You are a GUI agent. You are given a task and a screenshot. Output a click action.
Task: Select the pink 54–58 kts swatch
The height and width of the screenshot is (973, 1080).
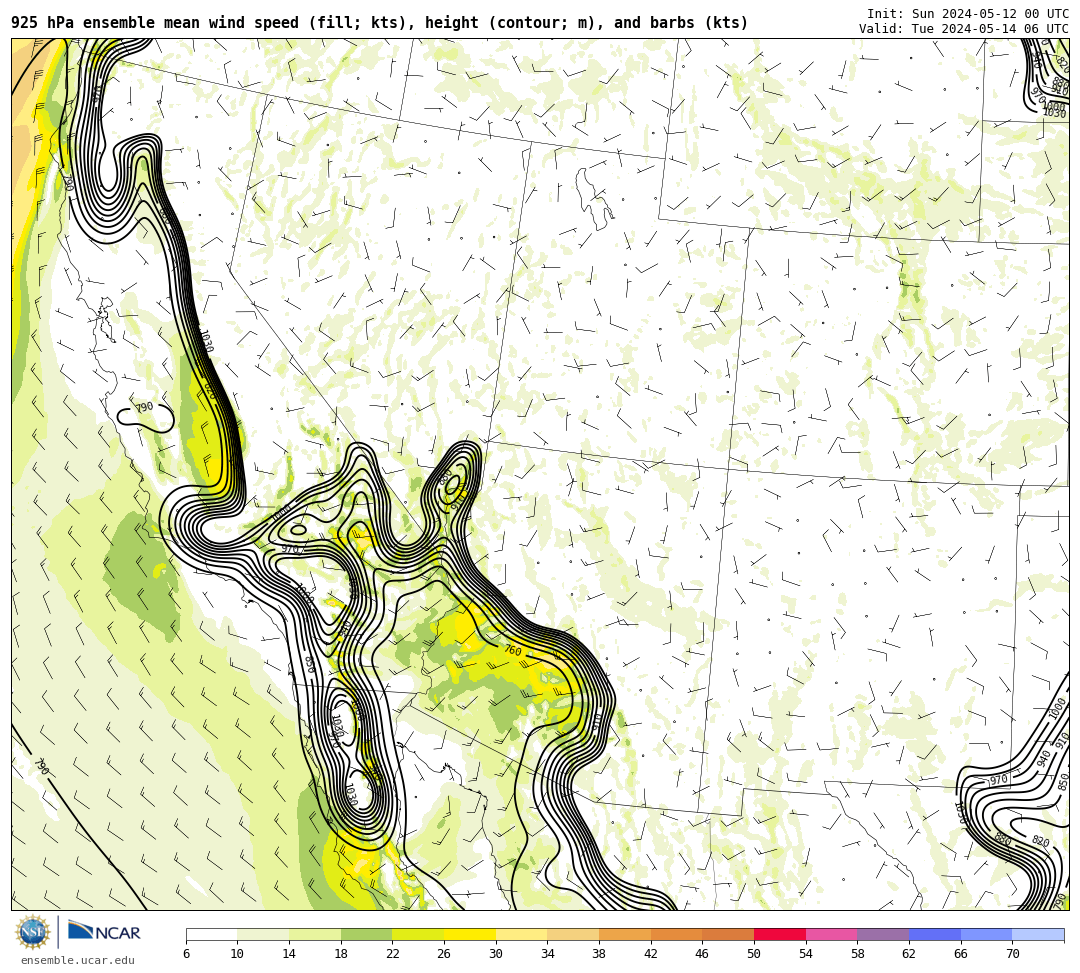point(831,934)
